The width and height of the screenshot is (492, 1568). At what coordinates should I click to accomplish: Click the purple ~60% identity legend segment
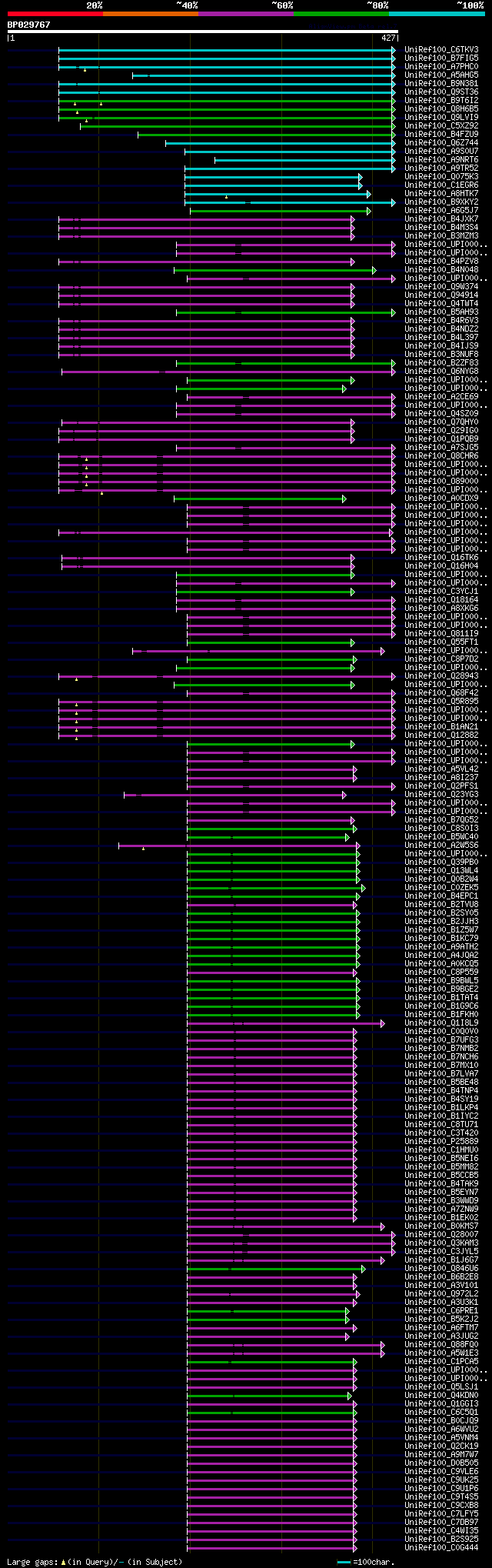tap(246, 14)
